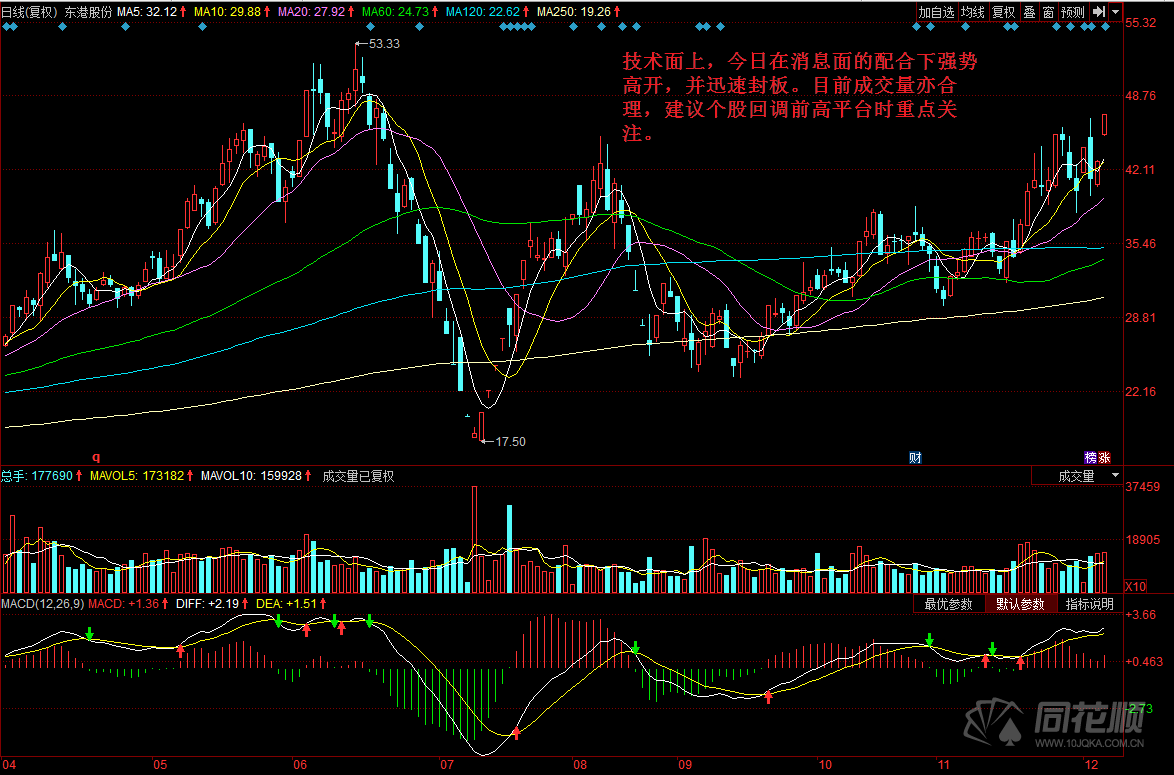The height and width of the screenshot is (775, 1174).
Task: Select the 最优参数 tab
Action: point(948,604)
